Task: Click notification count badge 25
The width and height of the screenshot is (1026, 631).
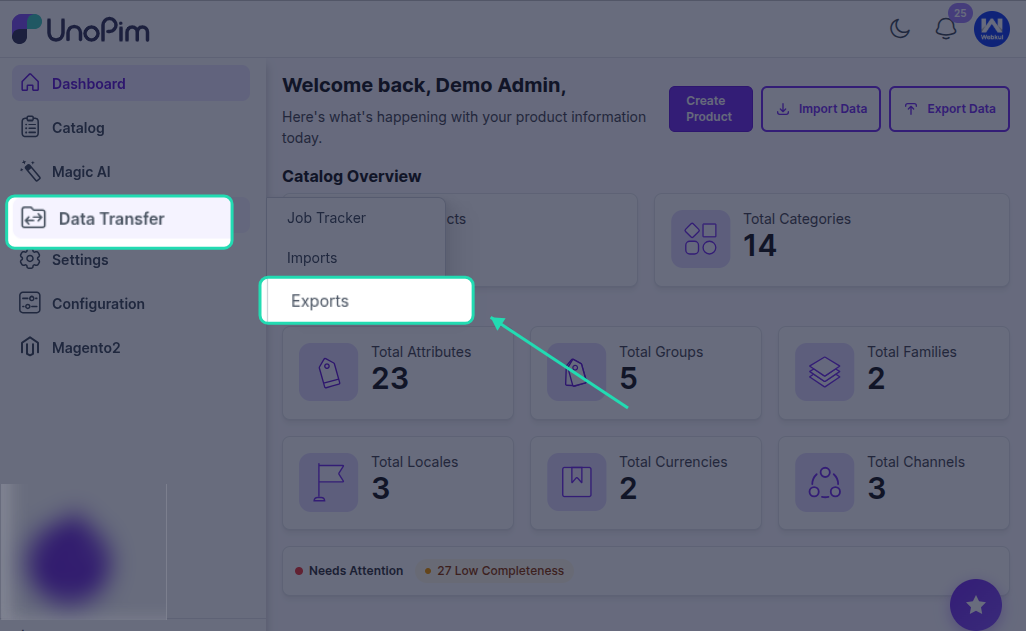Action: point(960,13)
